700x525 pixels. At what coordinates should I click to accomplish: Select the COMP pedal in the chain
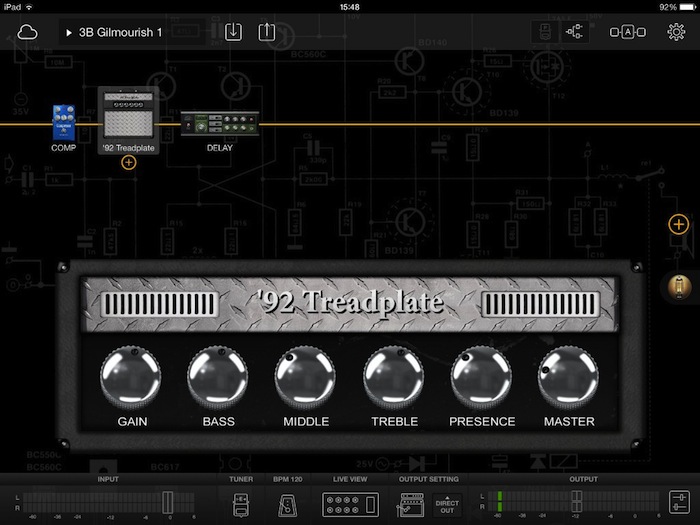(x=64, y=122)
